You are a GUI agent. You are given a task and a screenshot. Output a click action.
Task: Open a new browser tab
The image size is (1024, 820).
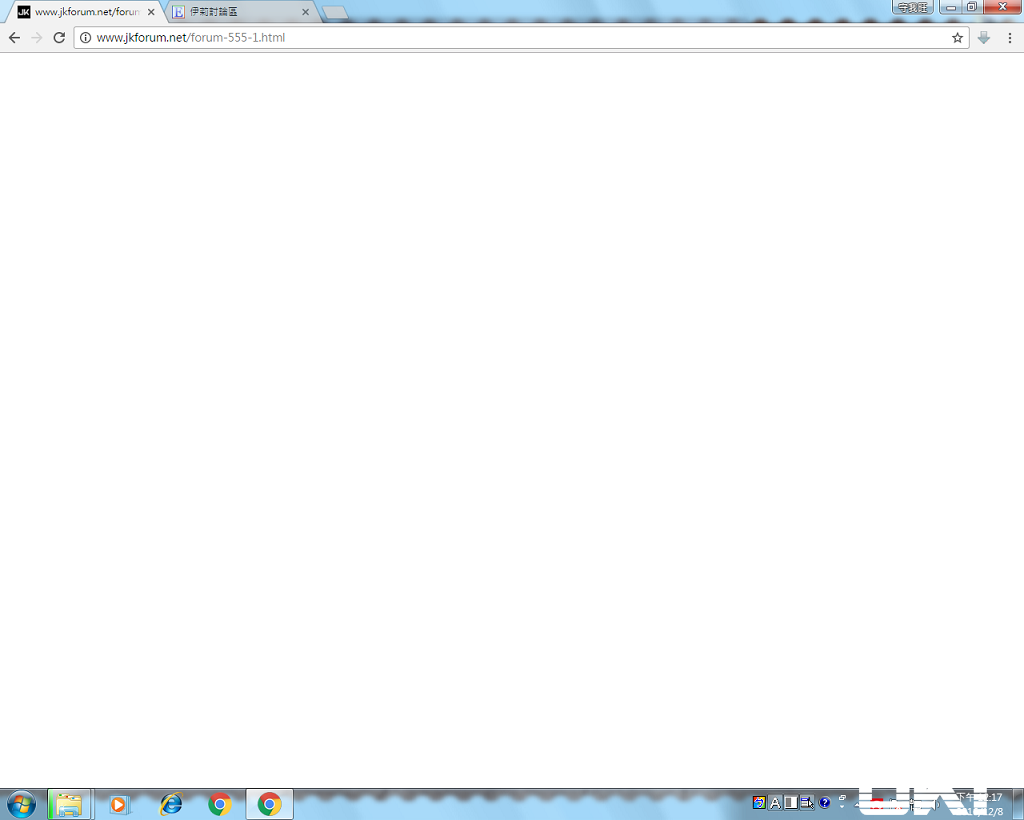point(335,12)
